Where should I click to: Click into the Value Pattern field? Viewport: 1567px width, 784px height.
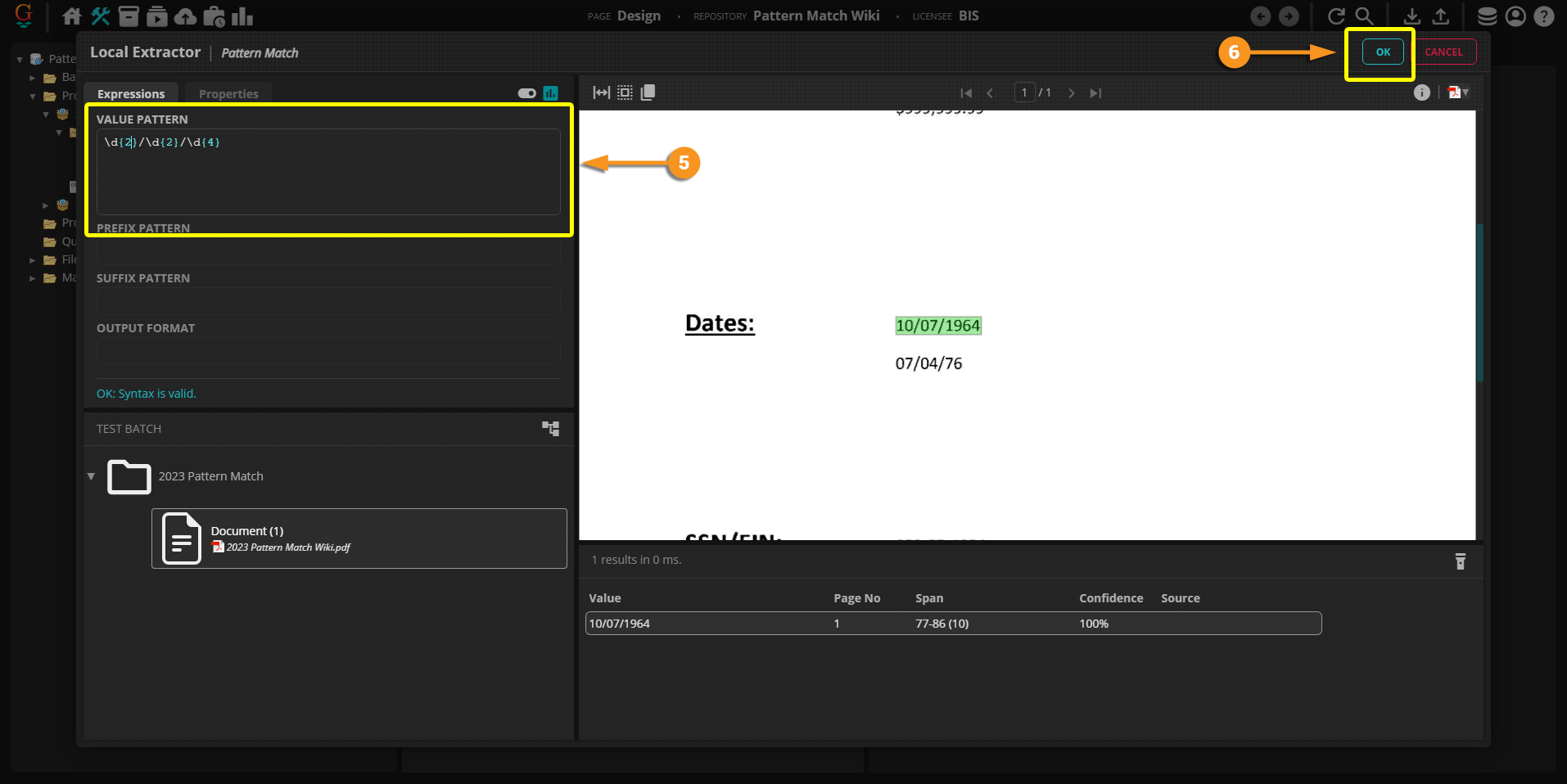click(x=328, y=172)
